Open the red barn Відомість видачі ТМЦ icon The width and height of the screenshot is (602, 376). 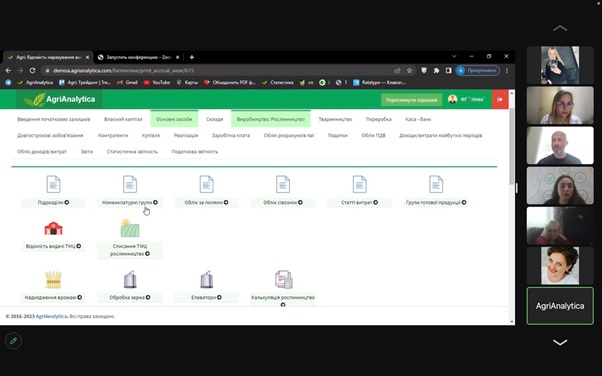coord(53,228)
